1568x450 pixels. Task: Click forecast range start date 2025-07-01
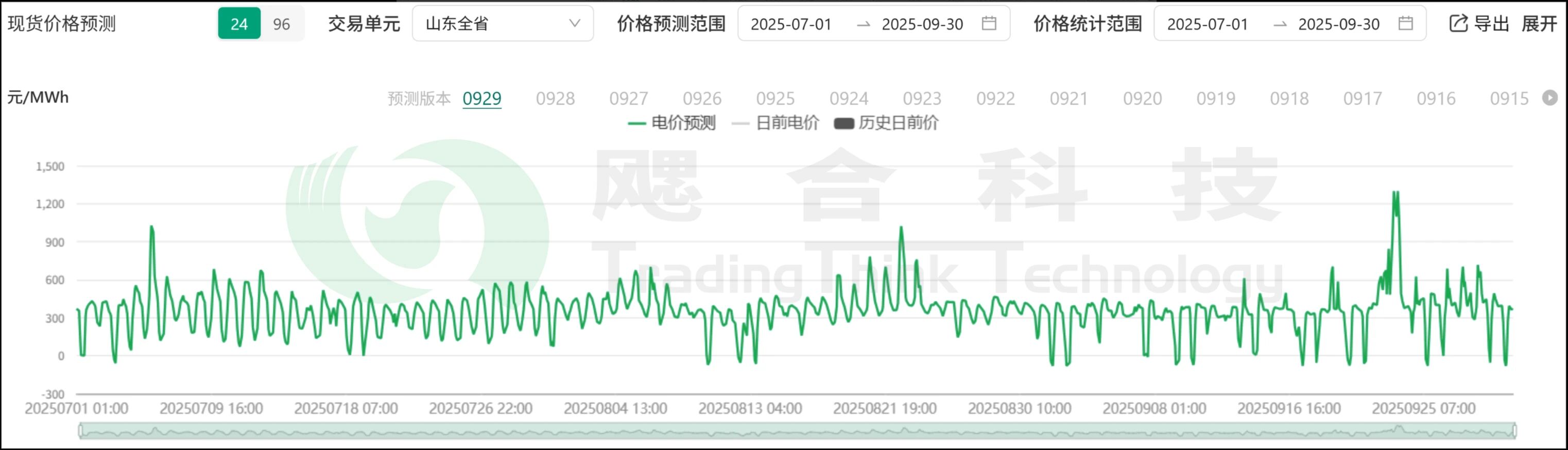coord(791,24)
